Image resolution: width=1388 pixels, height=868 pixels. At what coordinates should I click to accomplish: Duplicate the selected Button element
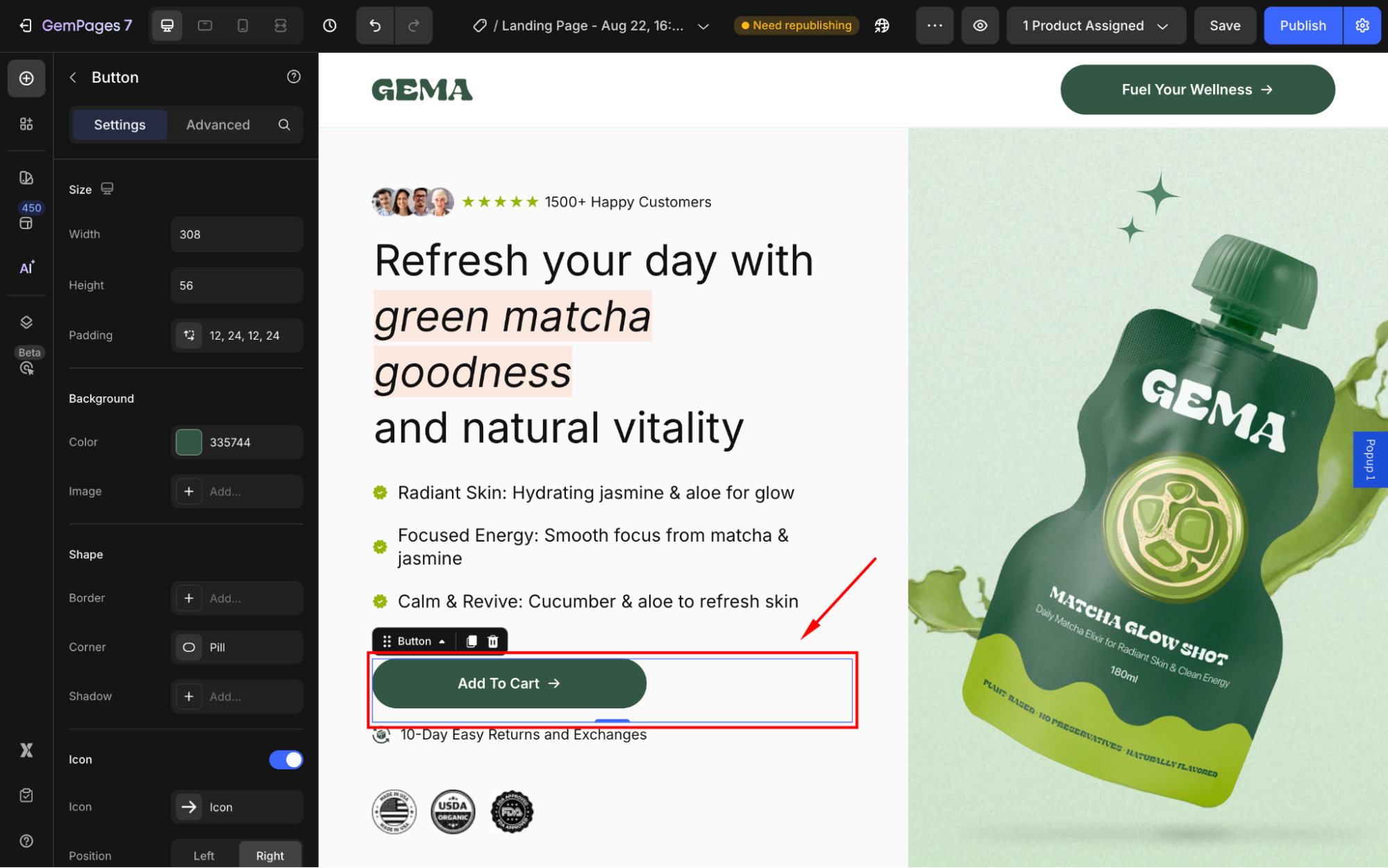pos(471,641)
